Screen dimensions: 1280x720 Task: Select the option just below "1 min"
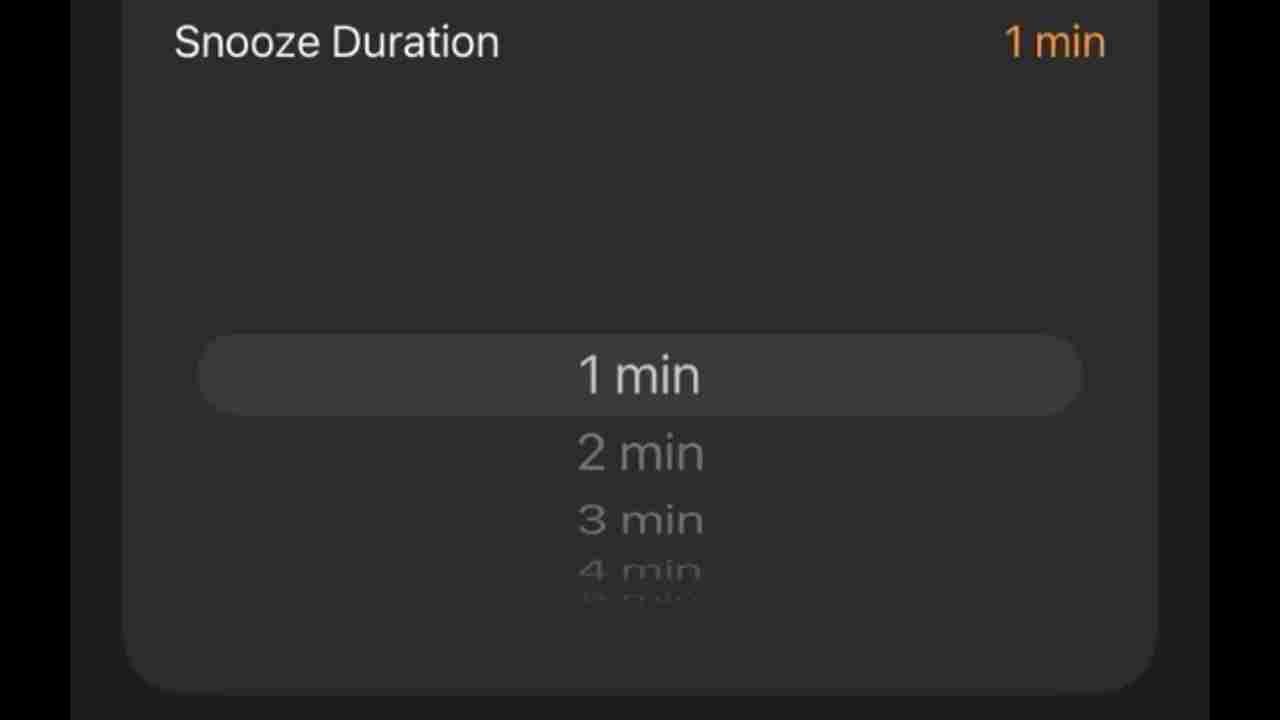click(x=640, y=454)
